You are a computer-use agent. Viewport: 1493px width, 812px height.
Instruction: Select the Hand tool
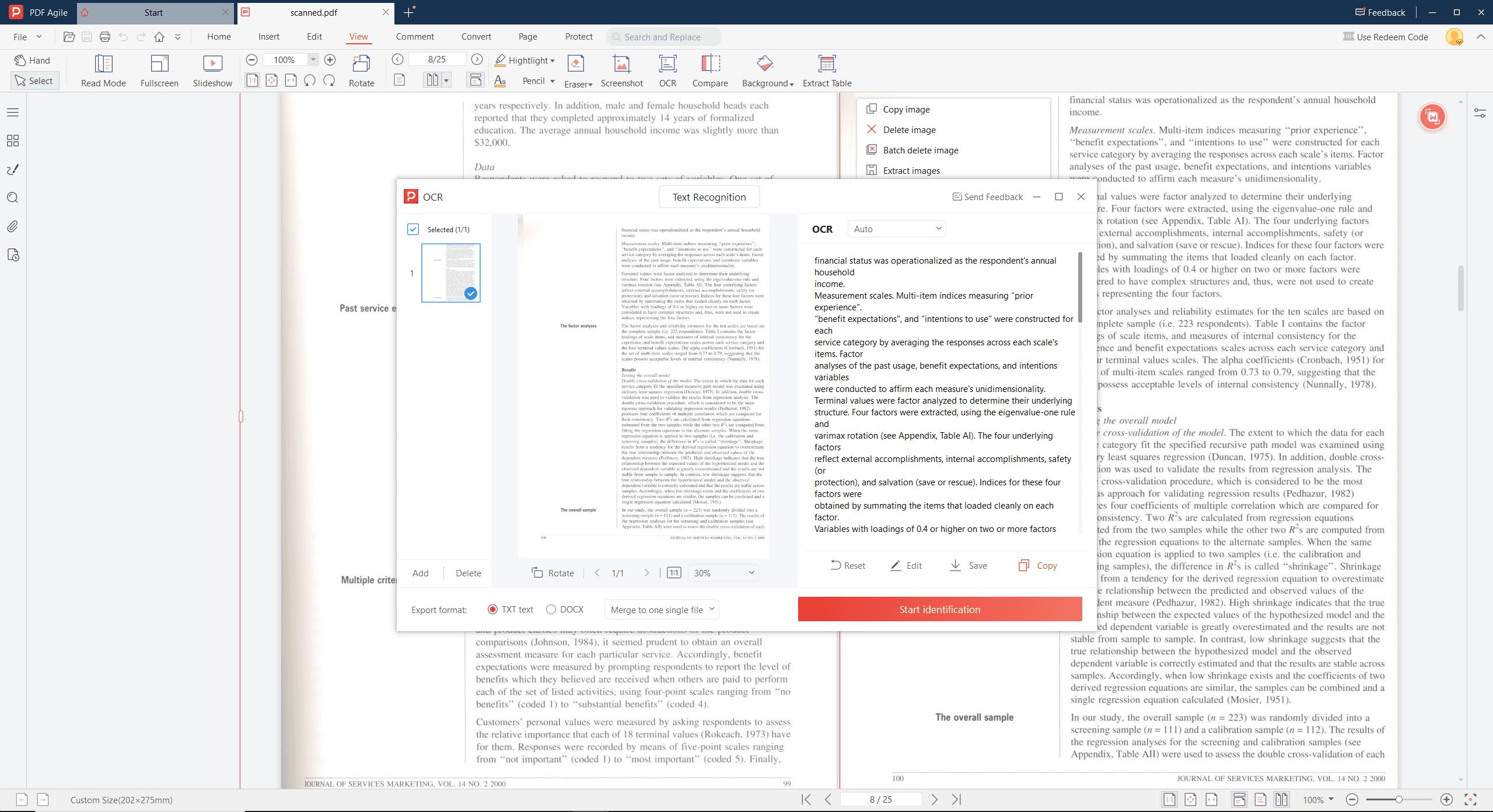point(33,60)
